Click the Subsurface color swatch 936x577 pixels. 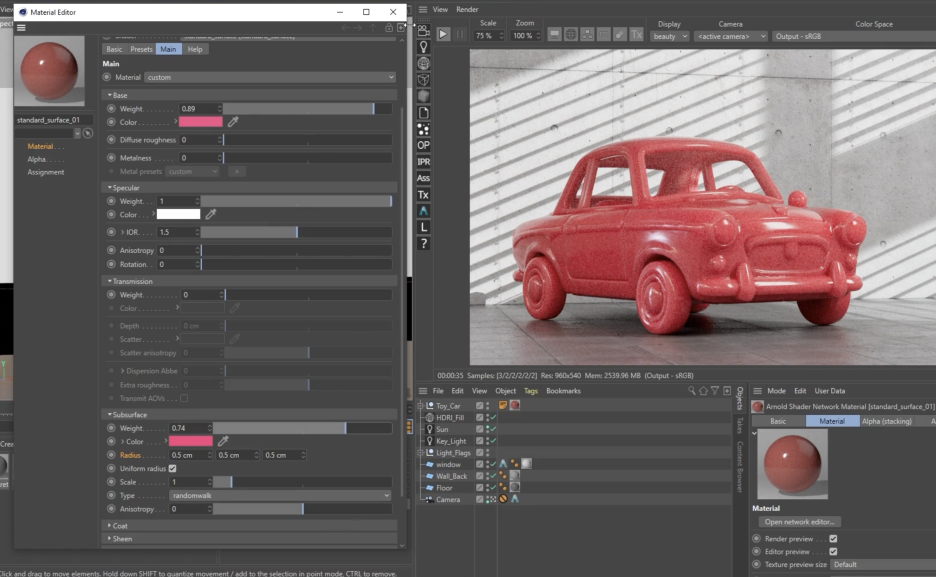click(191, 441)
